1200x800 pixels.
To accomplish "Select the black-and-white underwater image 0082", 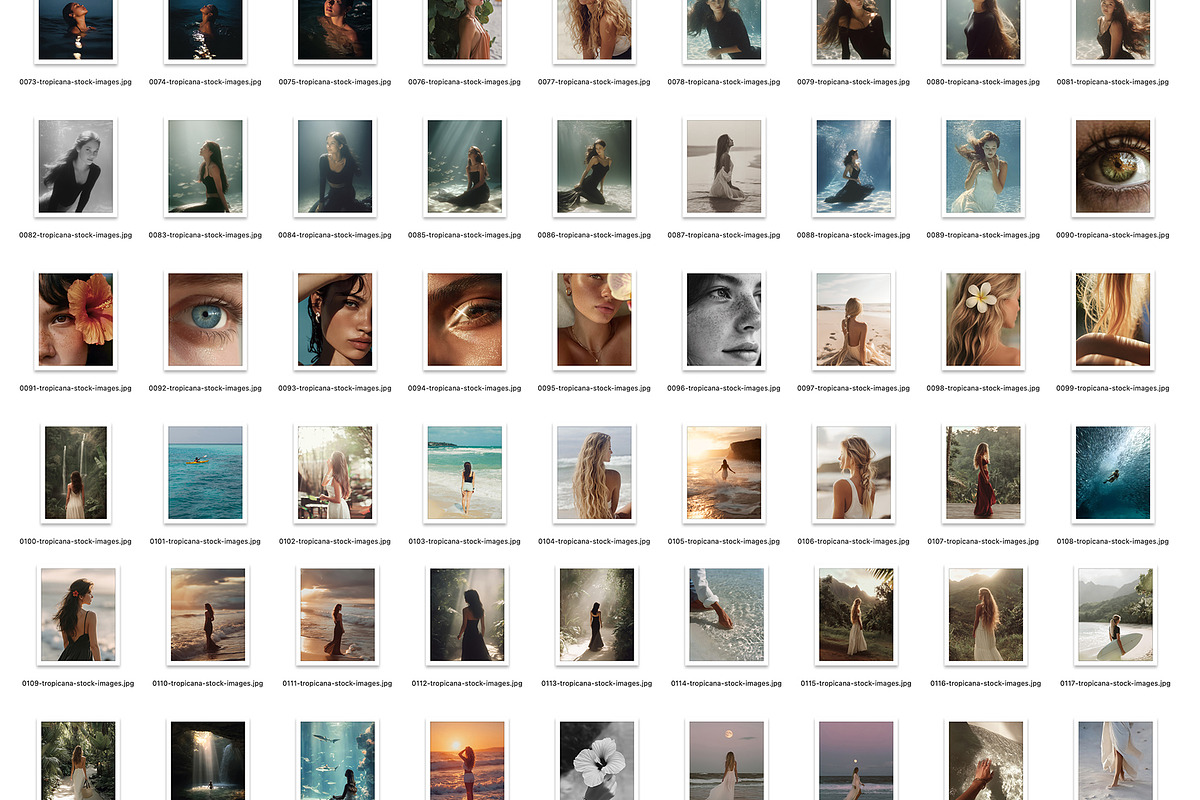I will 76,166.
